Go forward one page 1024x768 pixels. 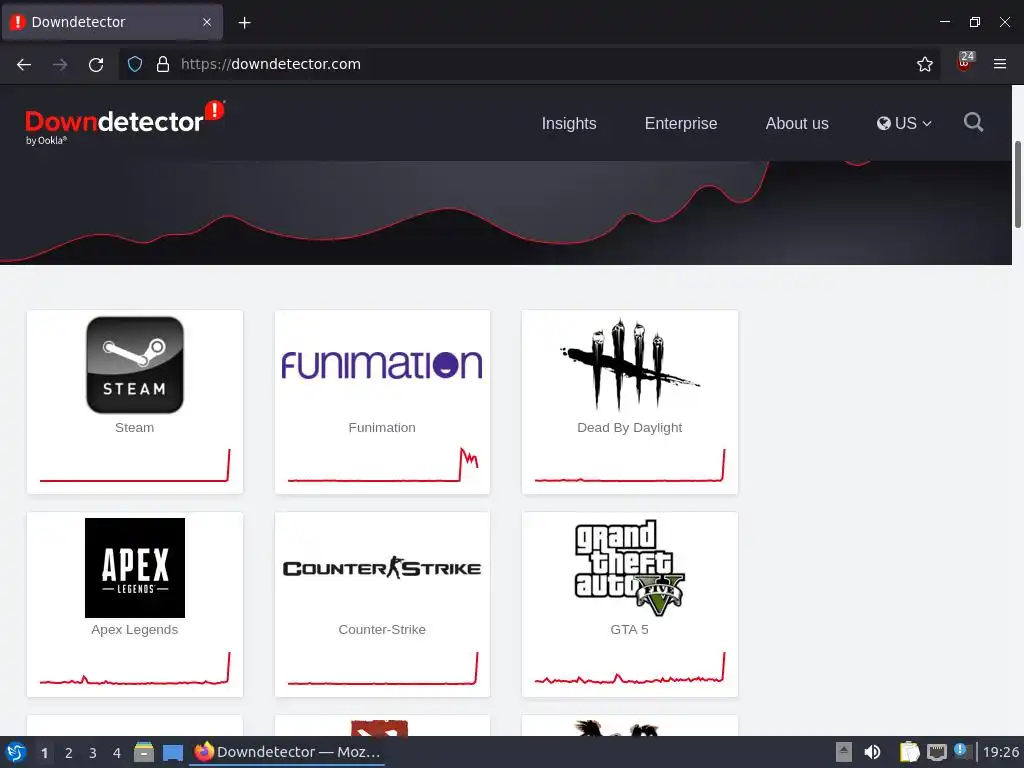(60, 64)
